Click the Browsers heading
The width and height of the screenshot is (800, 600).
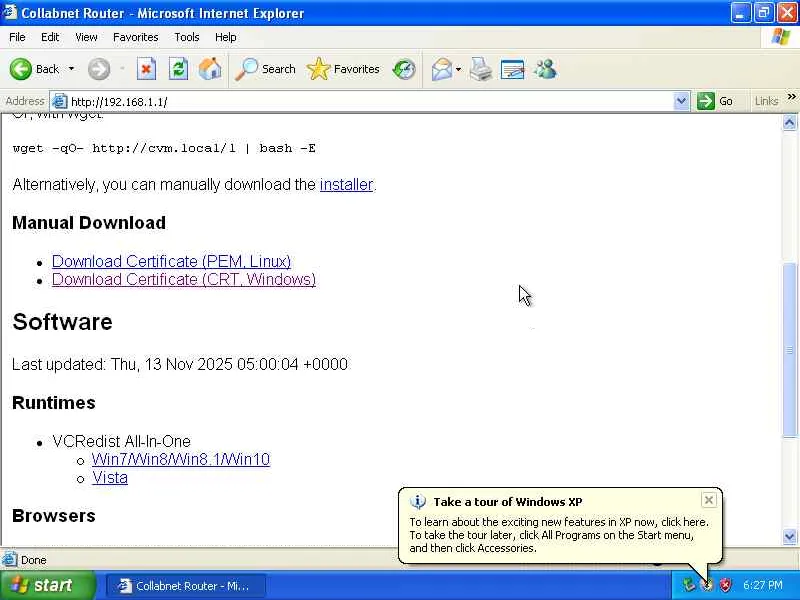[54, 515]
